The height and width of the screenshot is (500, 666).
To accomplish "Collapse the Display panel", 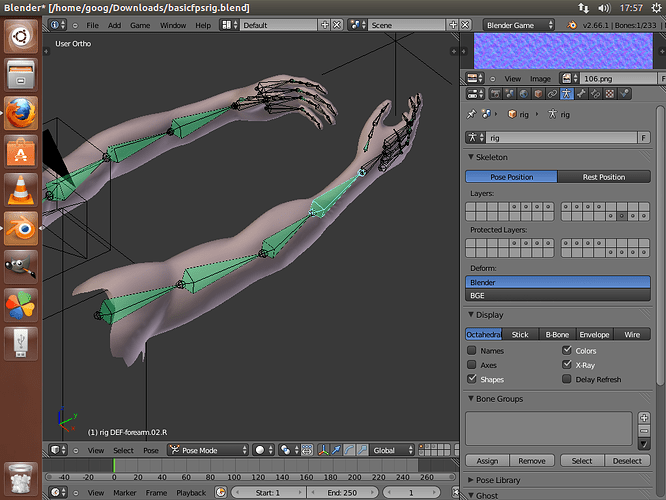I will [x=471, y=314].
